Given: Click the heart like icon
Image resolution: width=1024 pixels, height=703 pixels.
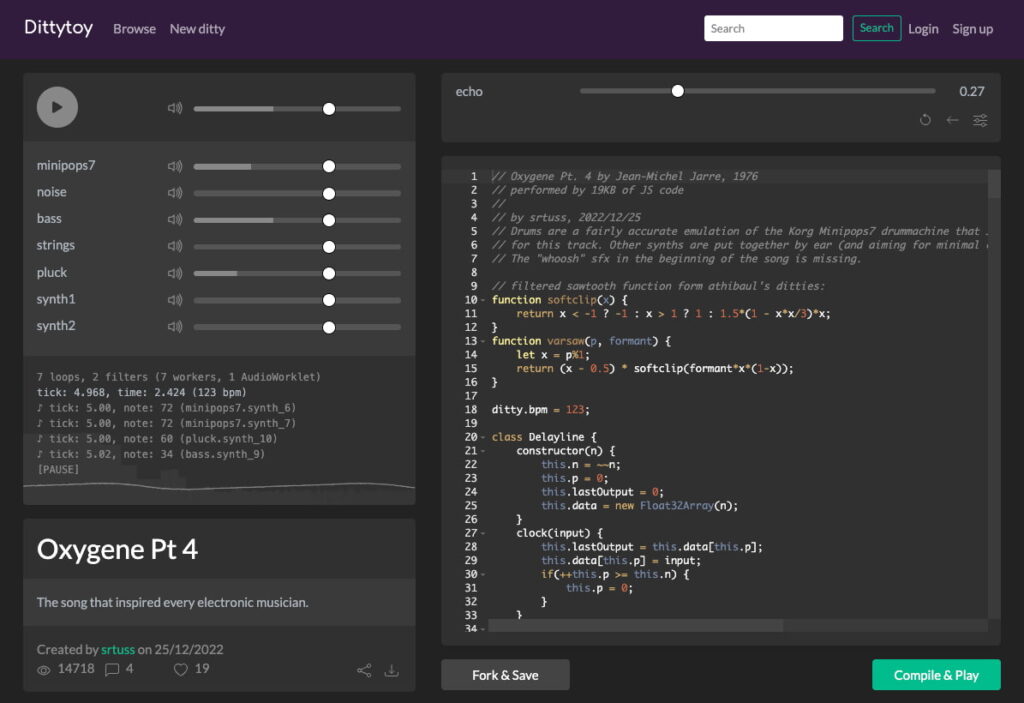Looking at the screenshot, I should coord(181,670).
